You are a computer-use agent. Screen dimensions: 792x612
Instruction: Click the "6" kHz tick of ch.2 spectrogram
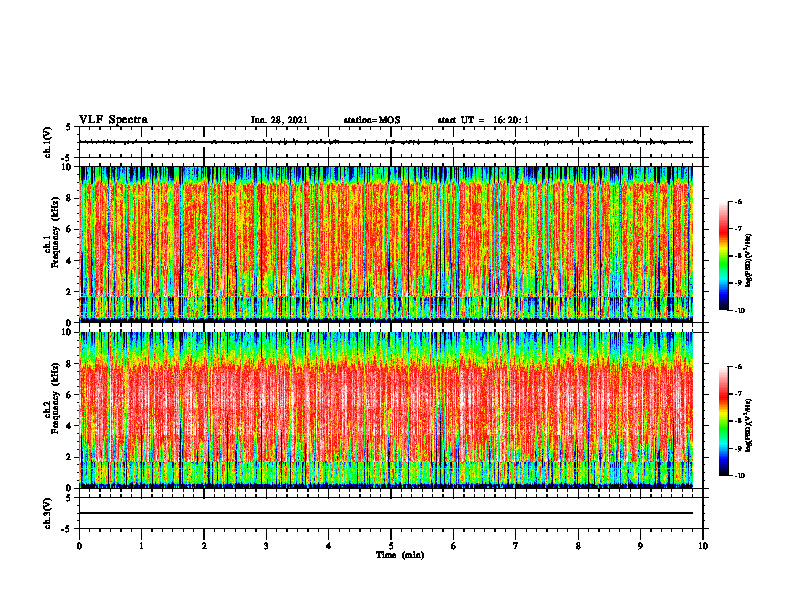click(x=70, y=395)
